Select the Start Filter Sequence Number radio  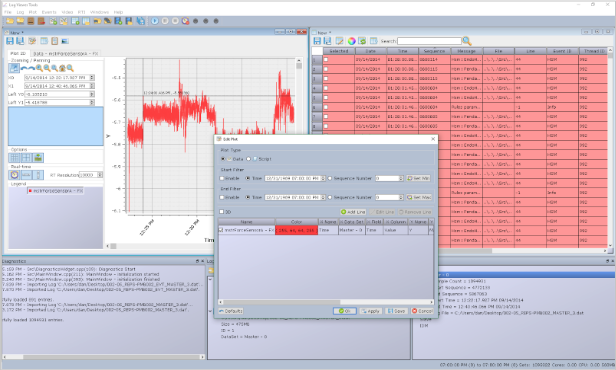click(x=330, y=178)
